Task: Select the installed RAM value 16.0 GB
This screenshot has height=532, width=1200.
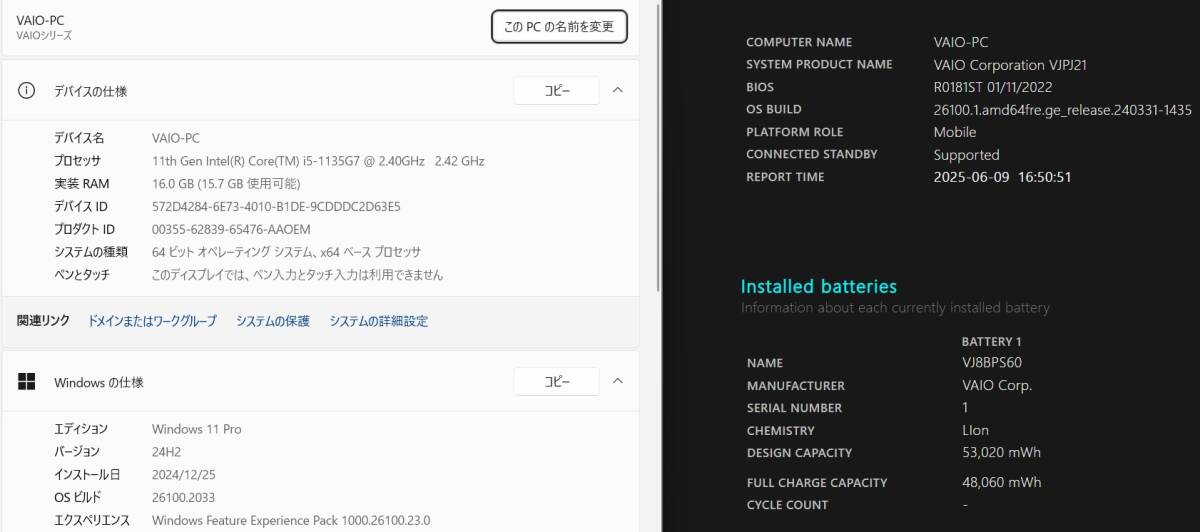Action: [x=226, y=184]
